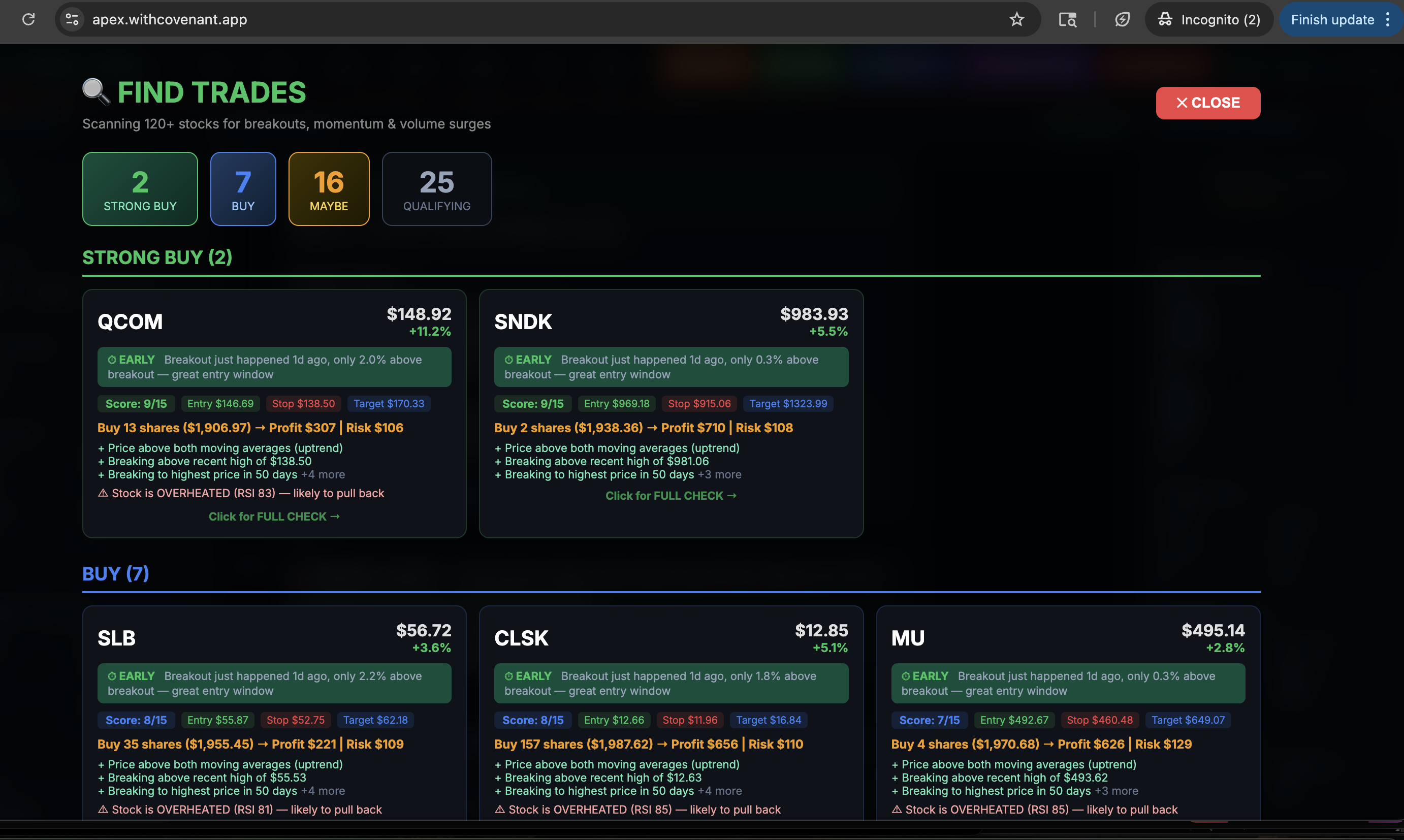
Task: Bookmark this page with the star icon
Action: (1016, 19)
